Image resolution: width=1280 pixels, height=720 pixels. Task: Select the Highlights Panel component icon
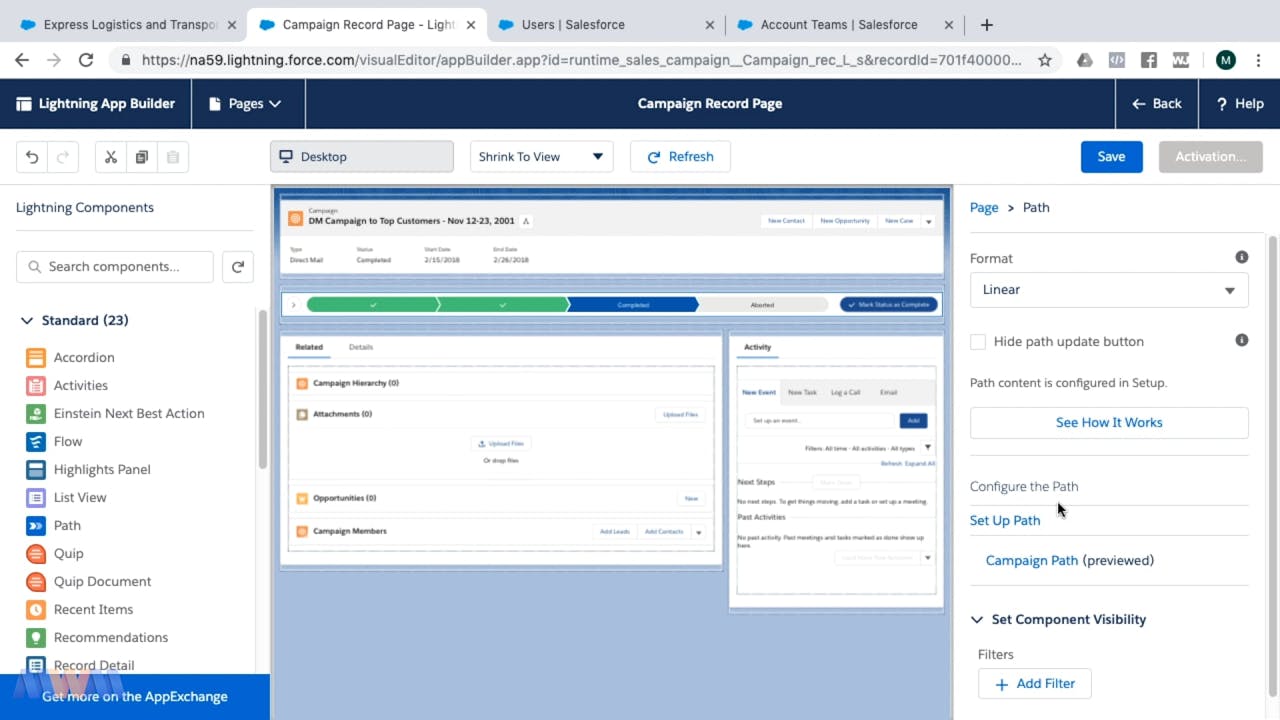[x=36, y=469]
